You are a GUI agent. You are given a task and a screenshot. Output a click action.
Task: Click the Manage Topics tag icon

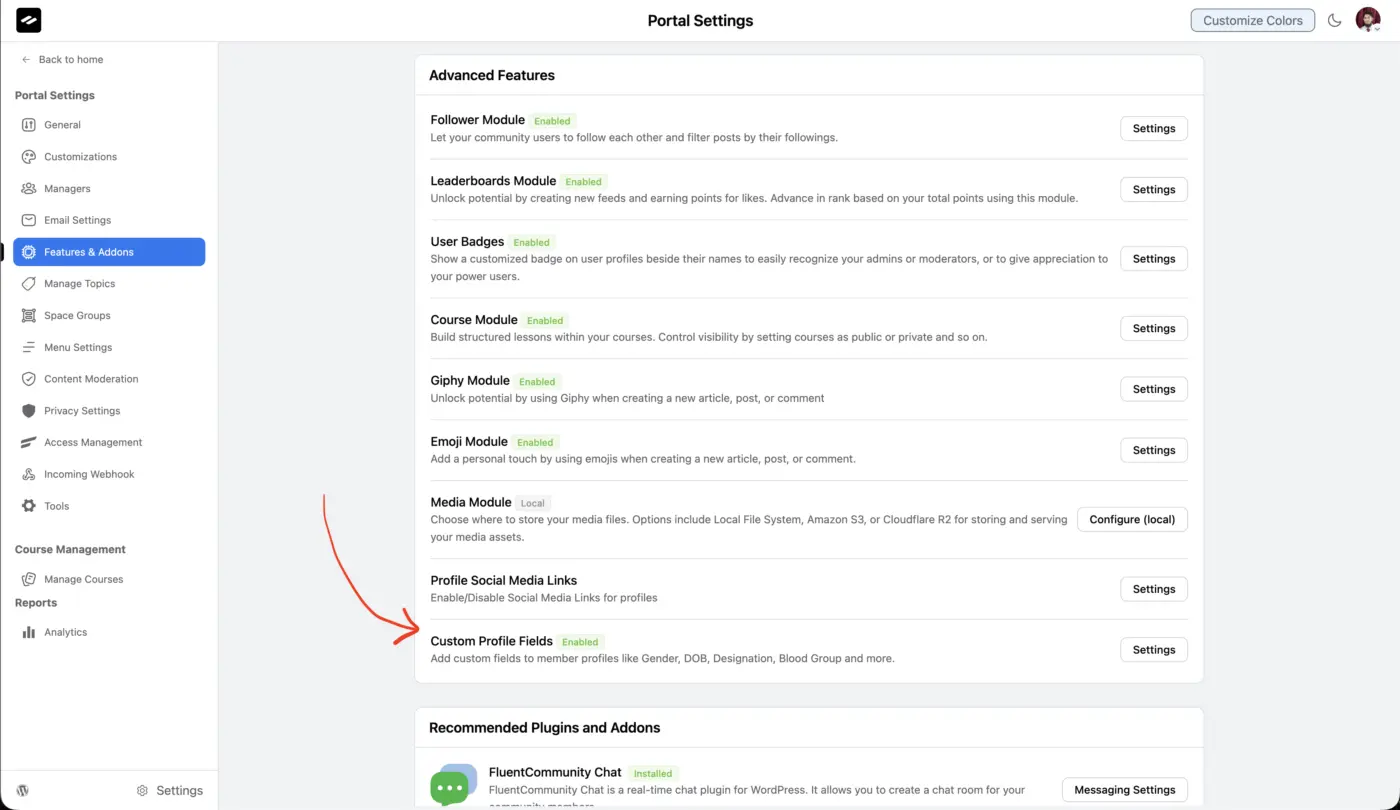(28, 284)
